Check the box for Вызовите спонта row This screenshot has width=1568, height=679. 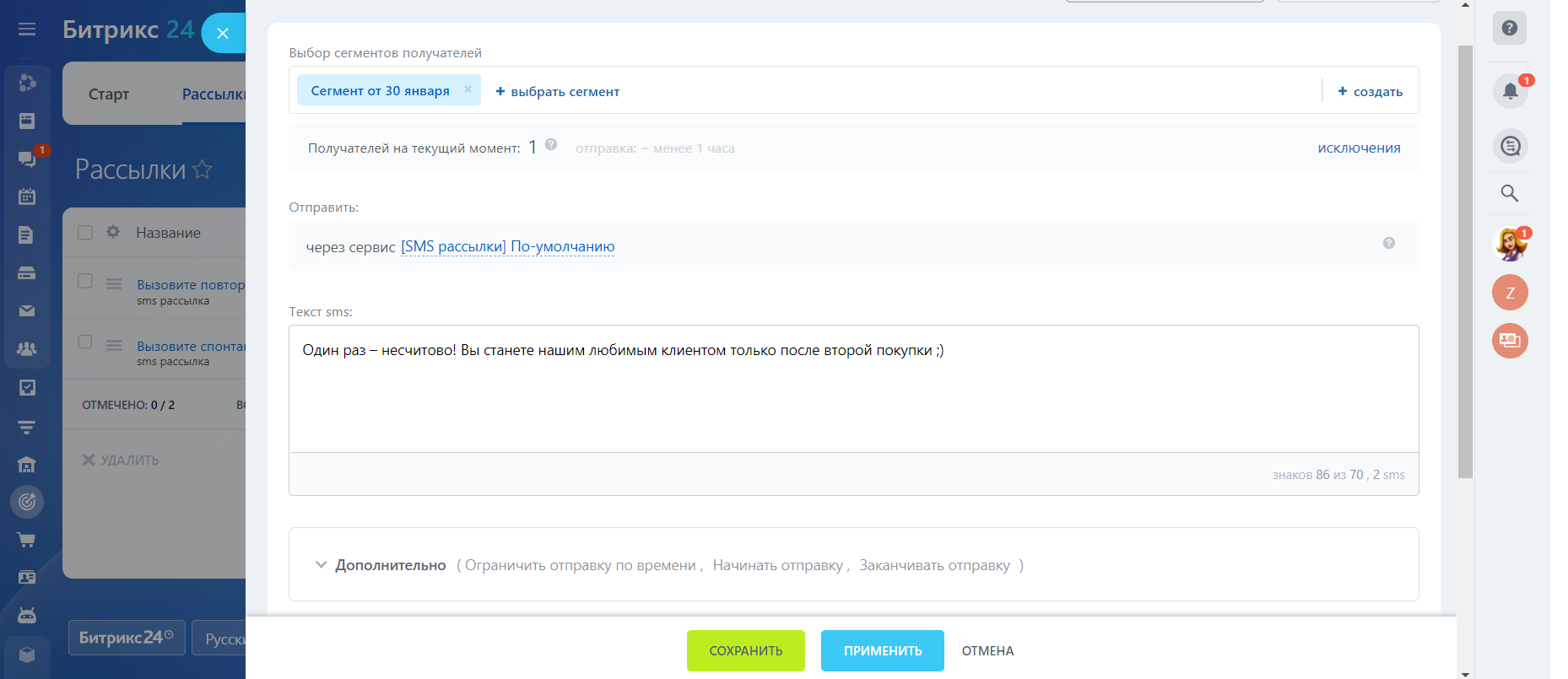[85, 342]
